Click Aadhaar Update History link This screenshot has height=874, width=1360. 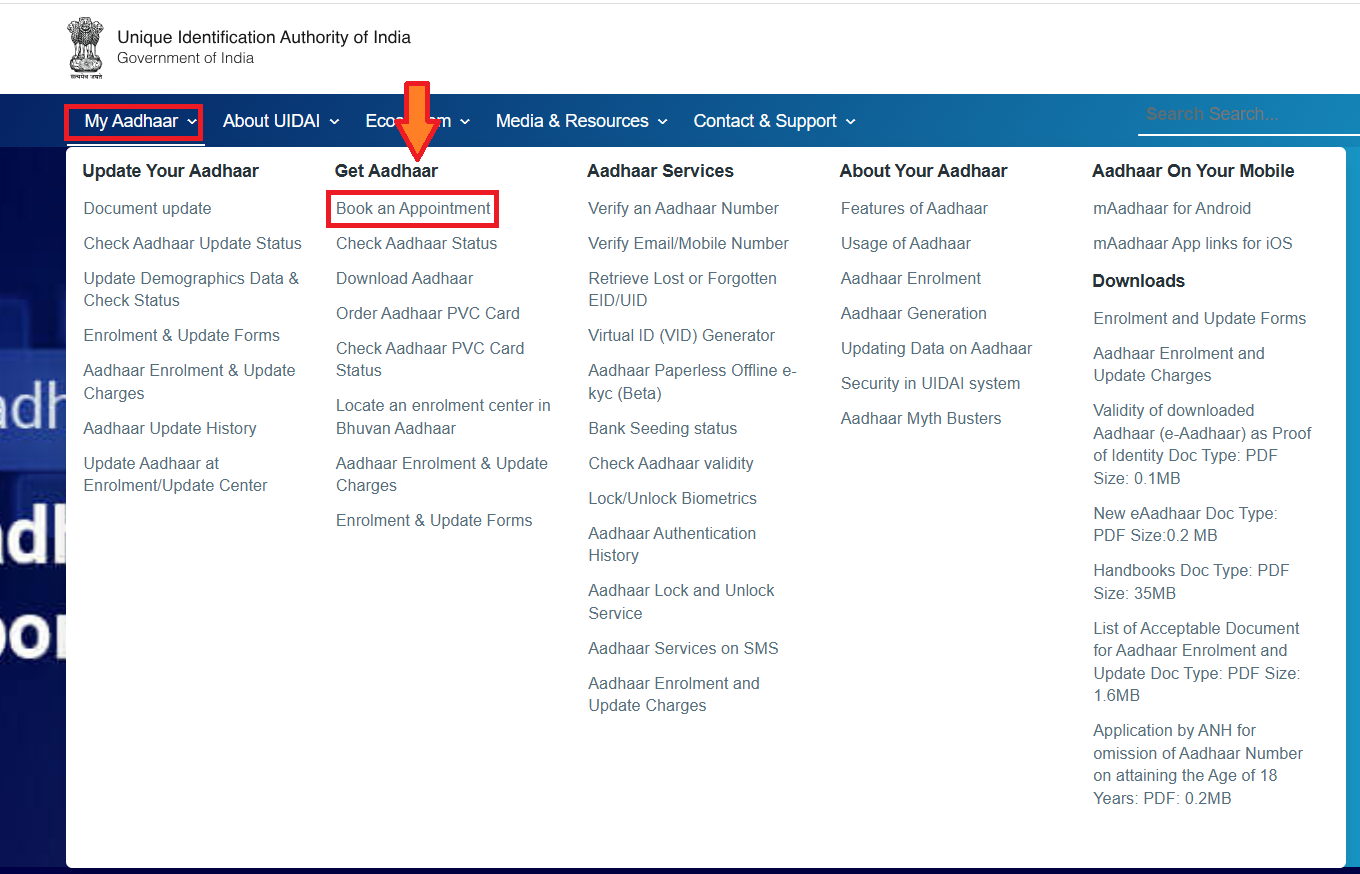pyautogui.click(x=170, y=429)
